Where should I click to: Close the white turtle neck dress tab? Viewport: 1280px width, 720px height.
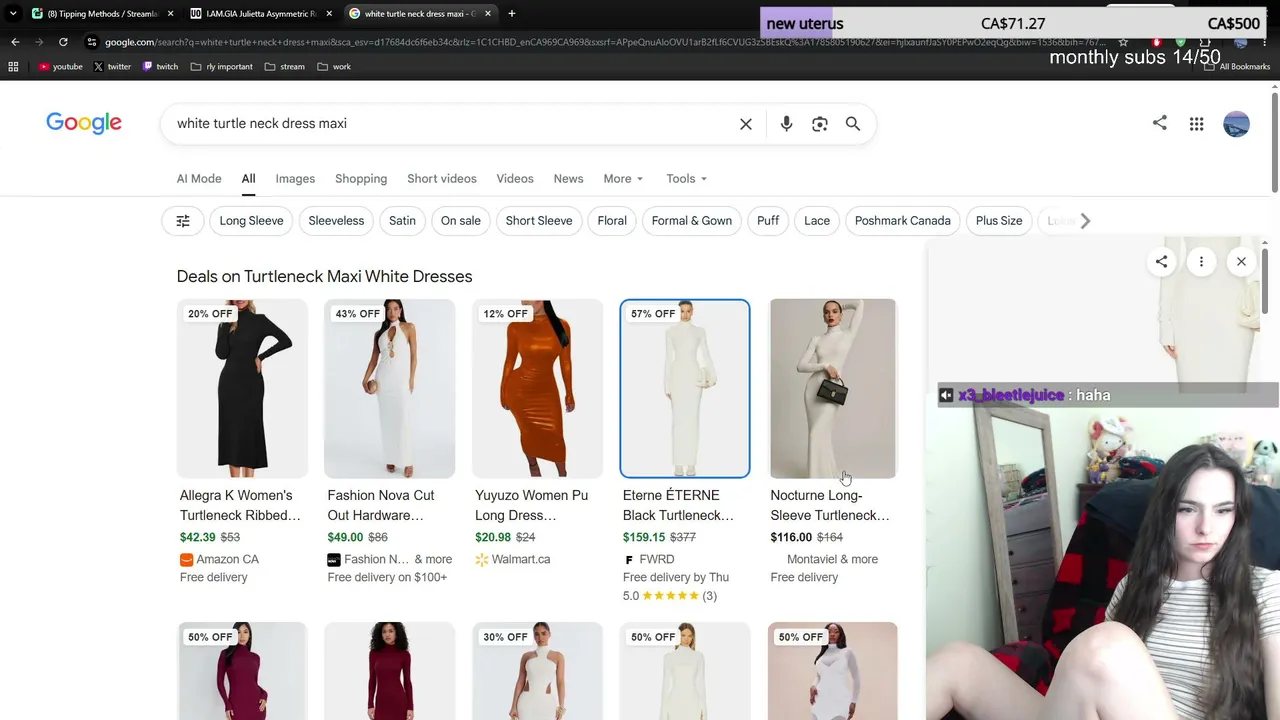coord(488,14)
